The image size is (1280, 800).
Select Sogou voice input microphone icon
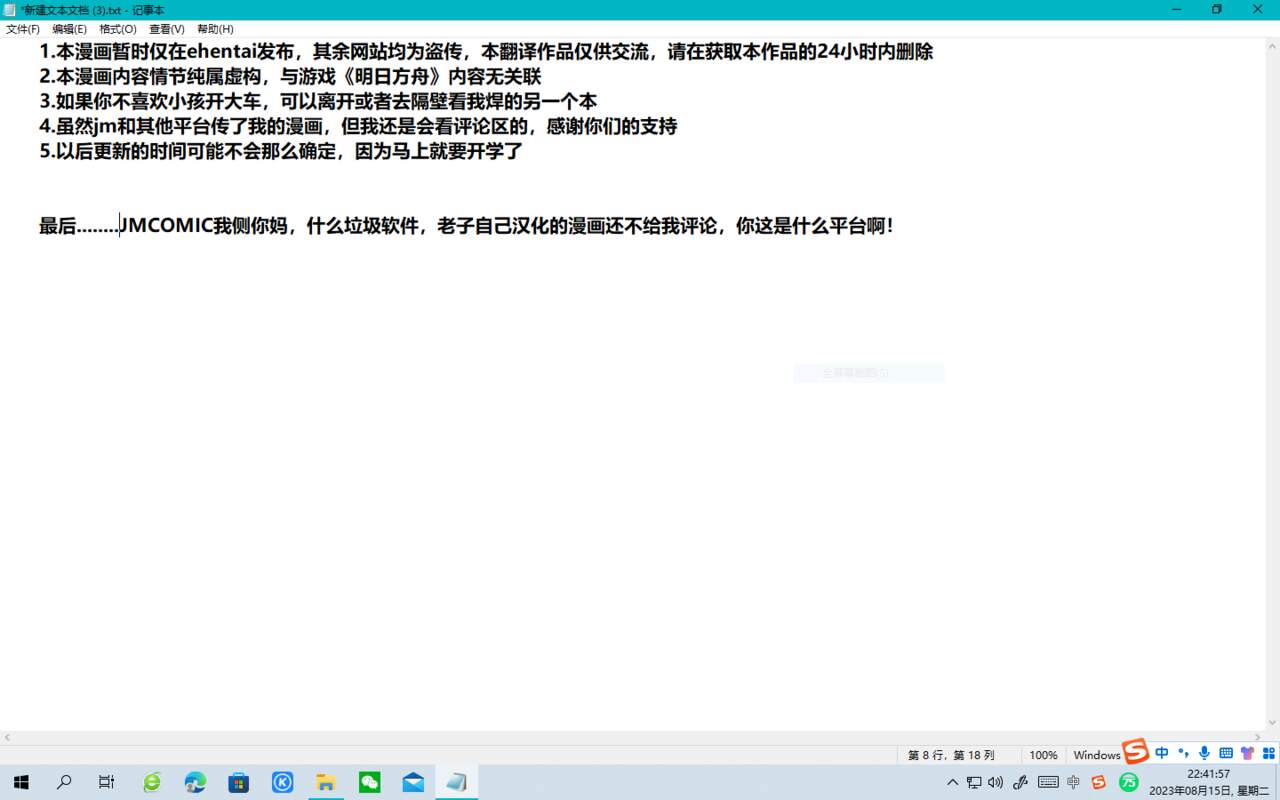(1205, 753)
